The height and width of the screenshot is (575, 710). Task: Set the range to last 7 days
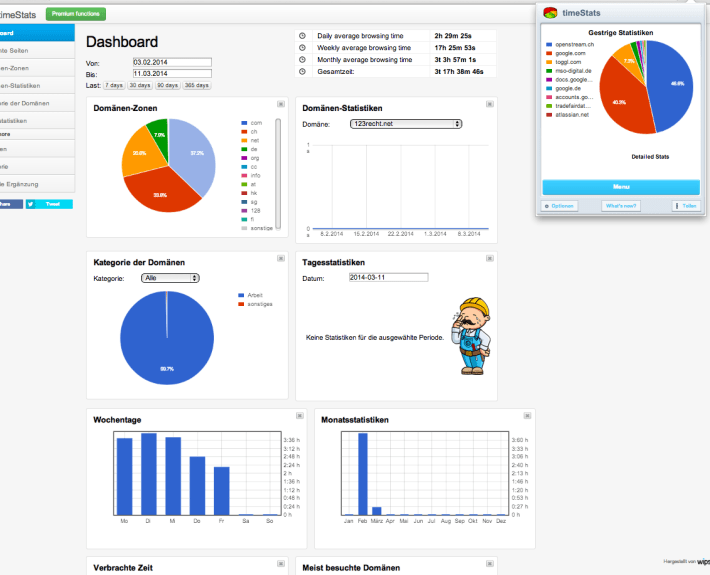click(x=114, y=85)
